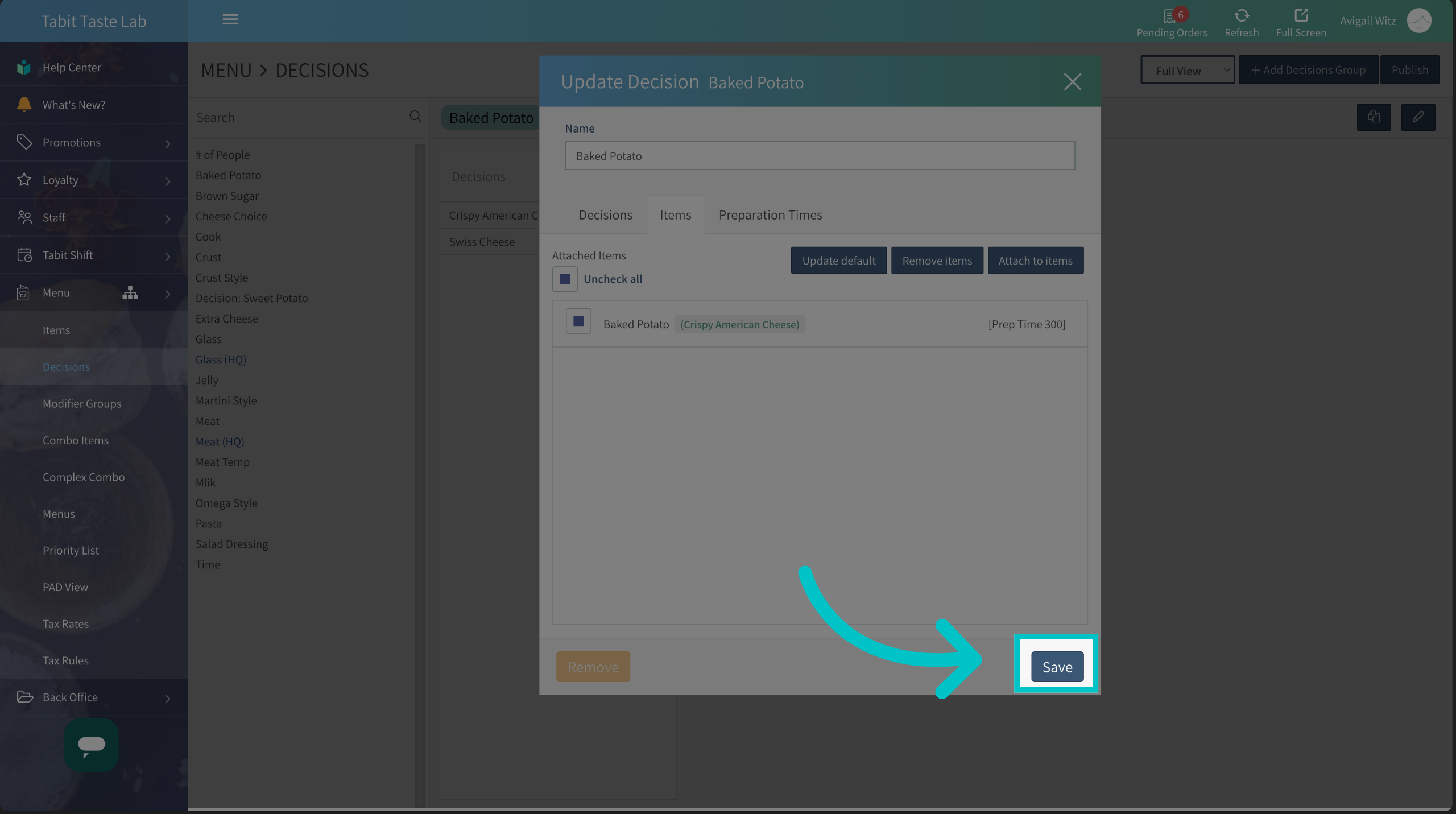Click Remove items button
The image size is (1456, 814).
pos(937,261)
